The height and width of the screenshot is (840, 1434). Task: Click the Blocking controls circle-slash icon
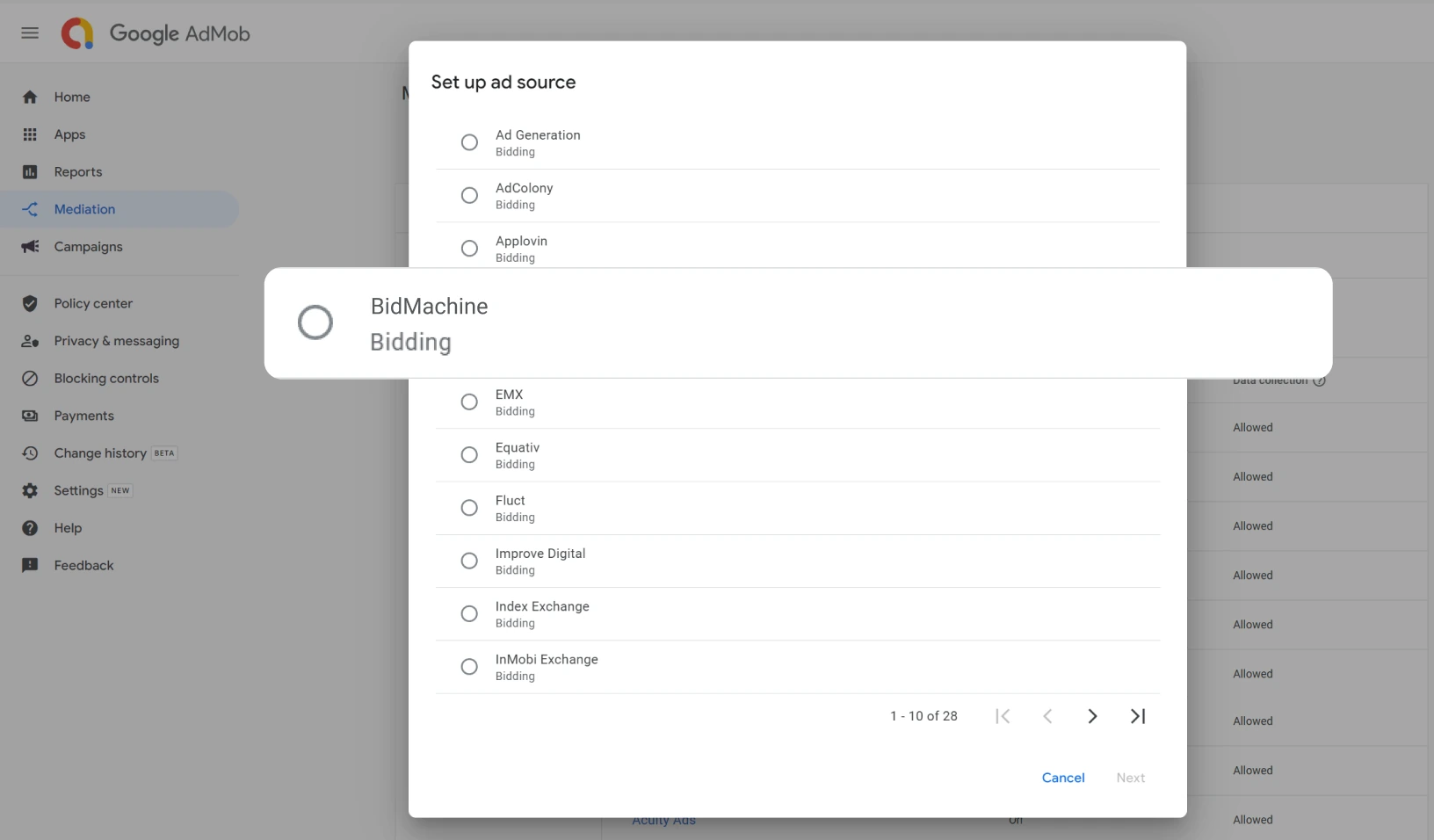pos(30,379)
